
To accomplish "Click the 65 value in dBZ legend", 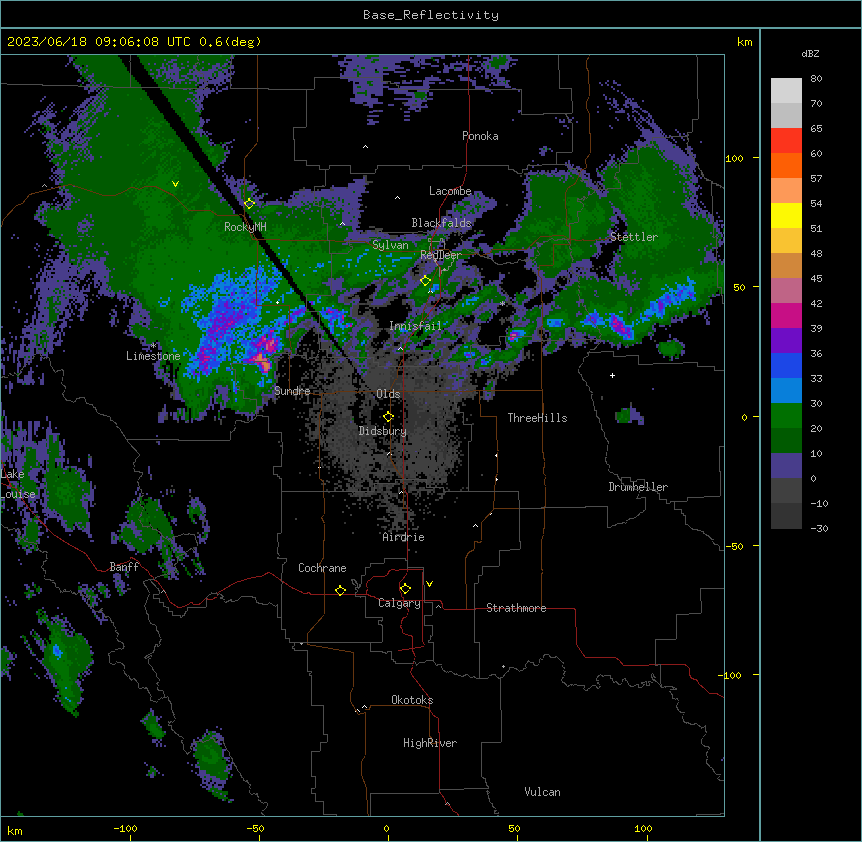I will (x=816, y=129).
